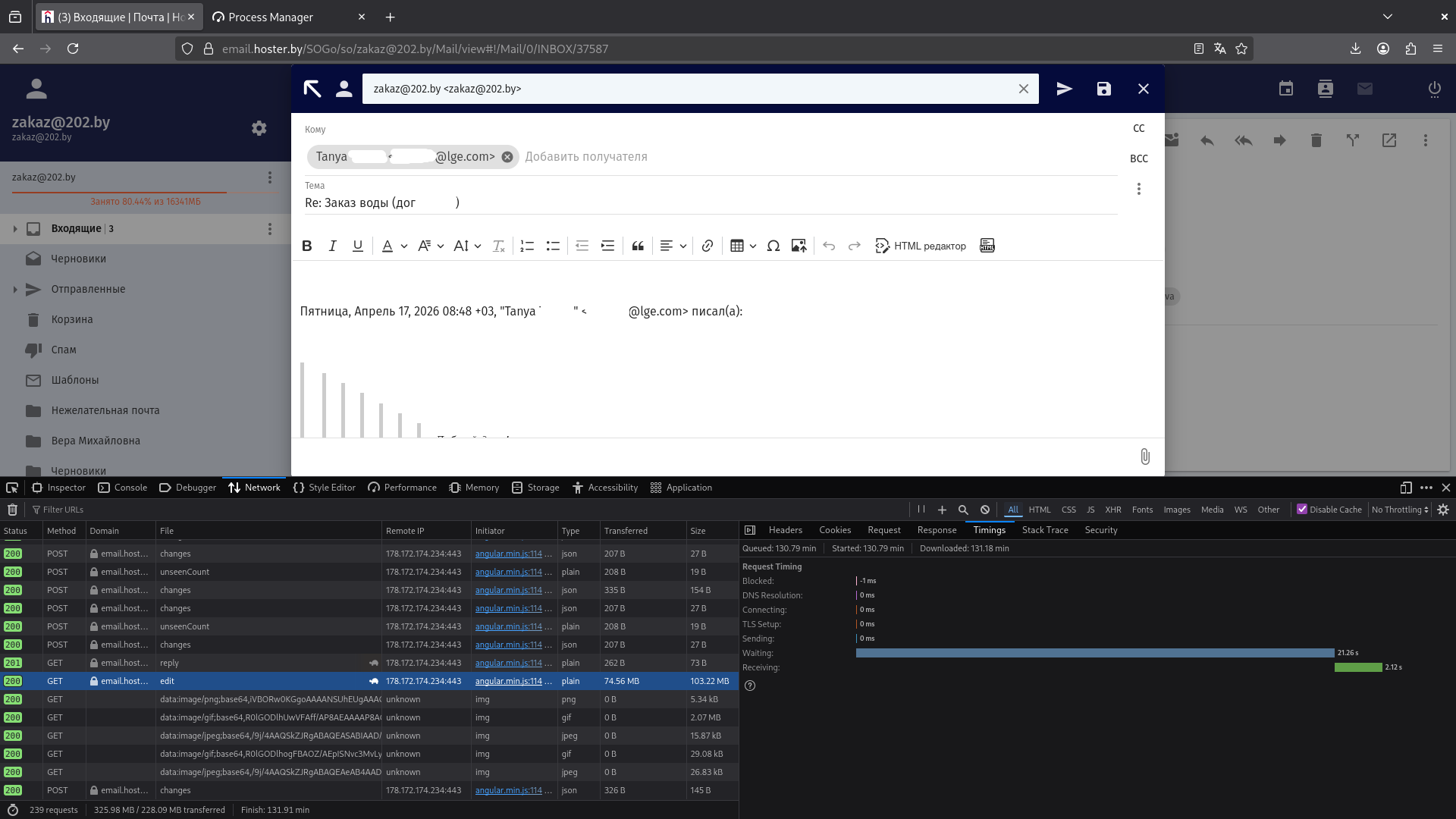Click the HTML редактор button
The image size is (1456, 819).
pyautogui.click(x=921, y=246)
